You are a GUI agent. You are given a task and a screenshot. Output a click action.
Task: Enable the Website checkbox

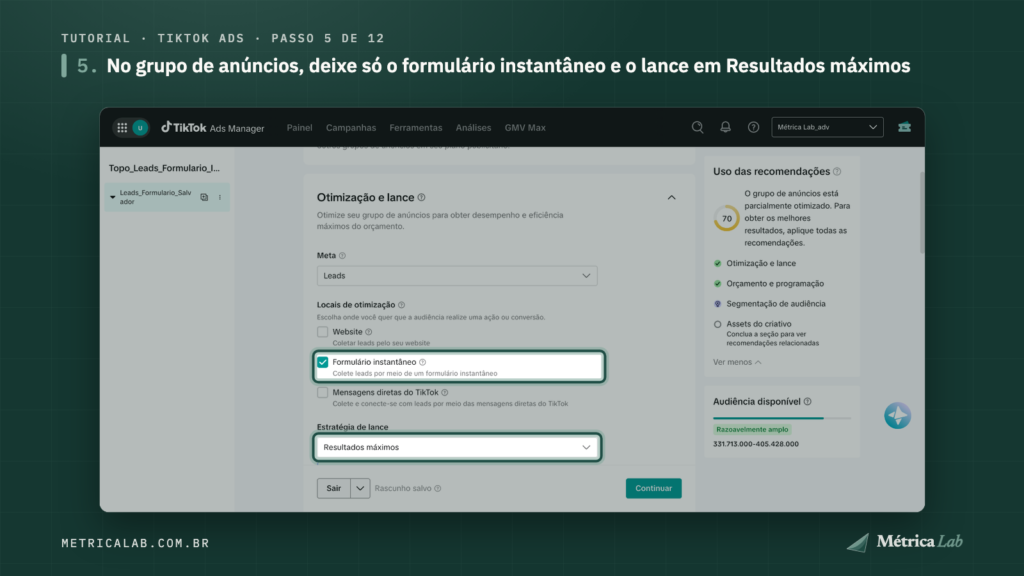(323, 332)
